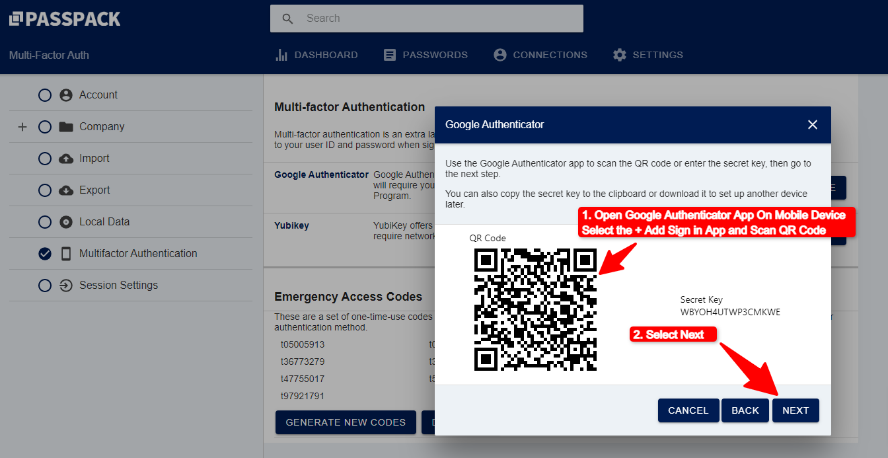This screenshot has width=888, height=458.
Task: Select the Session Settings radio button
Action: (x=45, y=285)
